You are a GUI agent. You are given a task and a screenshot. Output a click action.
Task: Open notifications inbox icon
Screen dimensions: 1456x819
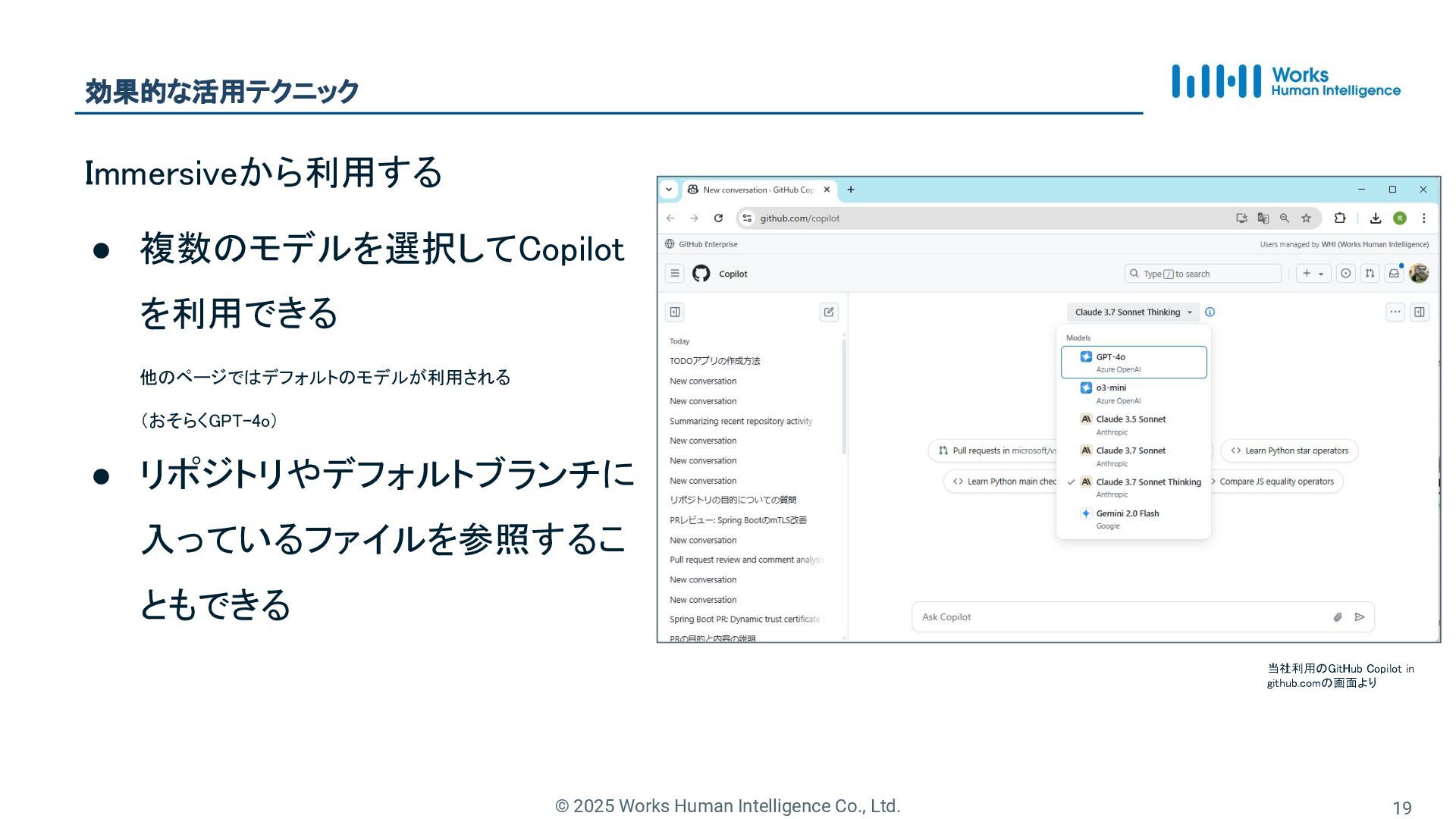[1394, 274]
